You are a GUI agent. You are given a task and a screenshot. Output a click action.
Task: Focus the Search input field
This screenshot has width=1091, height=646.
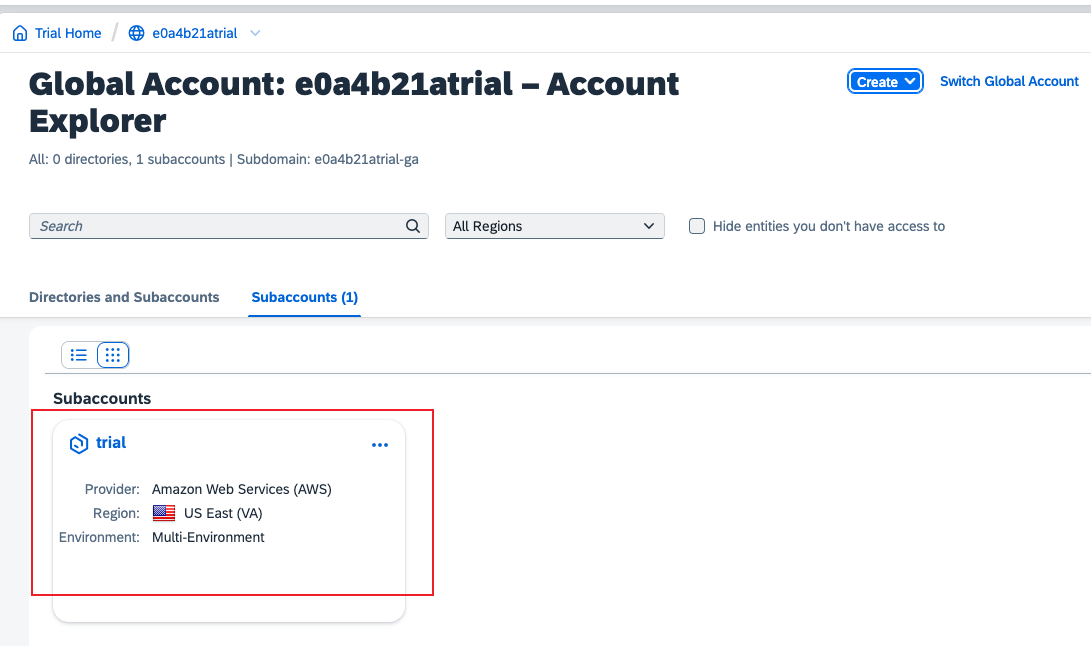pos(215,226)
